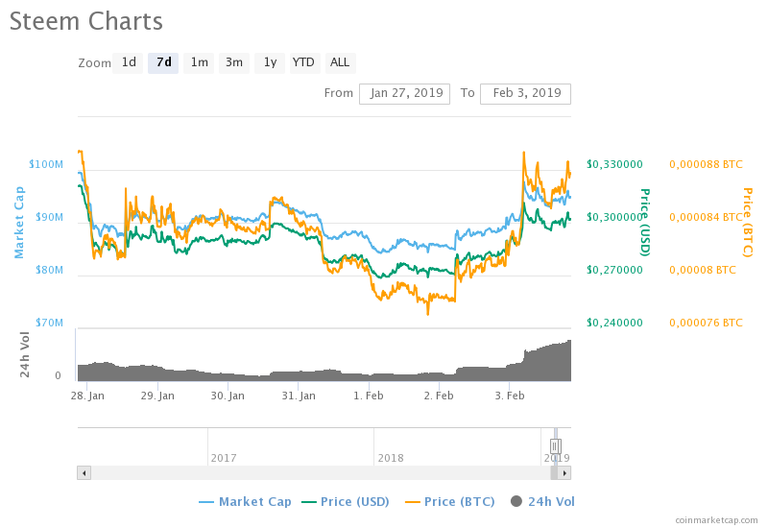Image resolution: width=768 pixels, height=528 pixels.
Task: Click the $0,240000 price axis value
Action: click(x=614, y=323)
